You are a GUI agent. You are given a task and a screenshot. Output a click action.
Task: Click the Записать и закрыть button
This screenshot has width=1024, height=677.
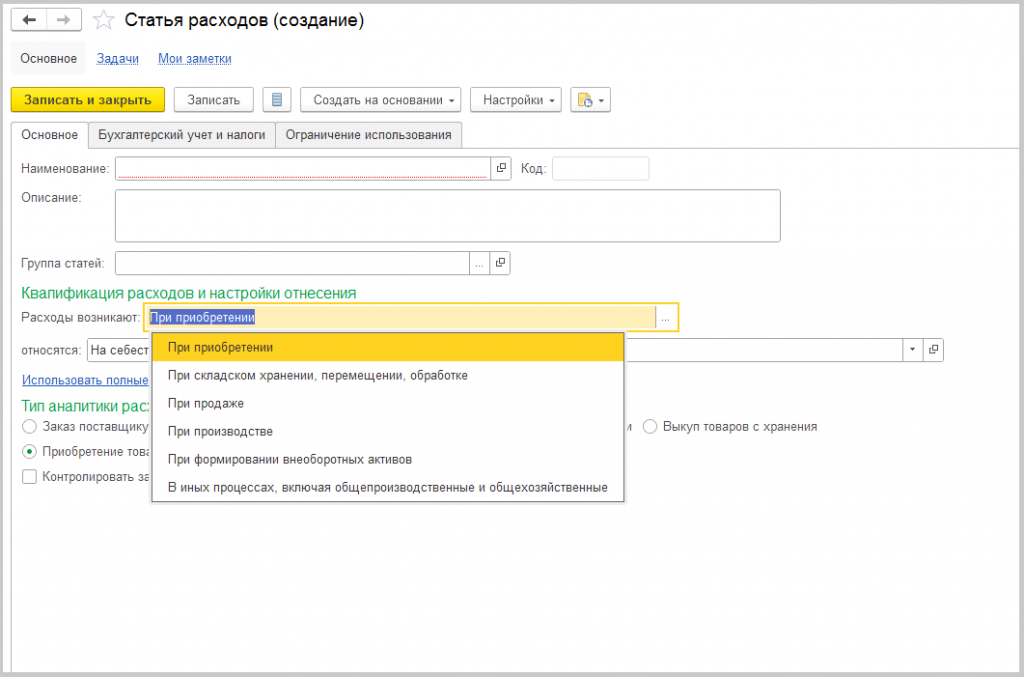(x=87, y=100)
